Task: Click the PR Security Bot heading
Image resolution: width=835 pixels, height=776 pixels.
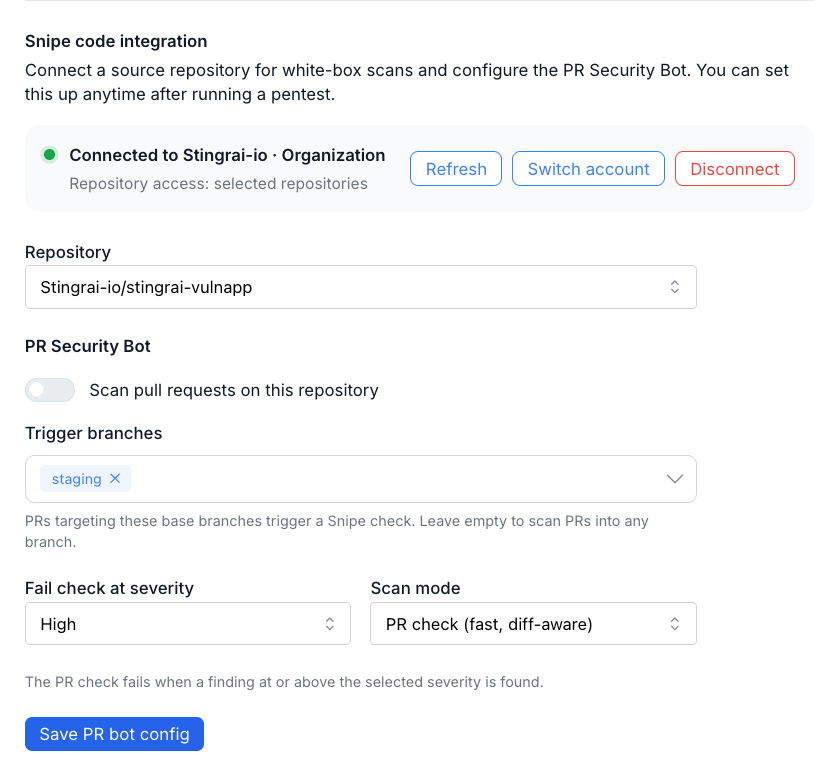Action: click(x=88, y=346)
